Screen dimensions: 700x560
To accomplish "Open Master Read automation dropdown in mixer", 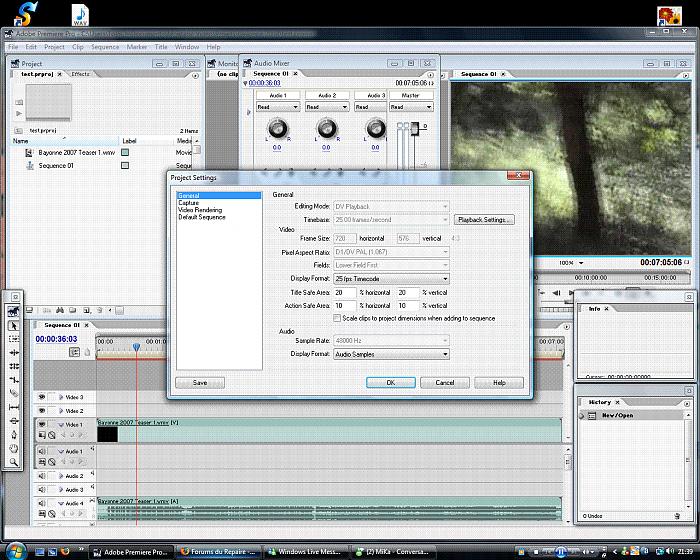I will pyautogui.click(x=411, y=107).
